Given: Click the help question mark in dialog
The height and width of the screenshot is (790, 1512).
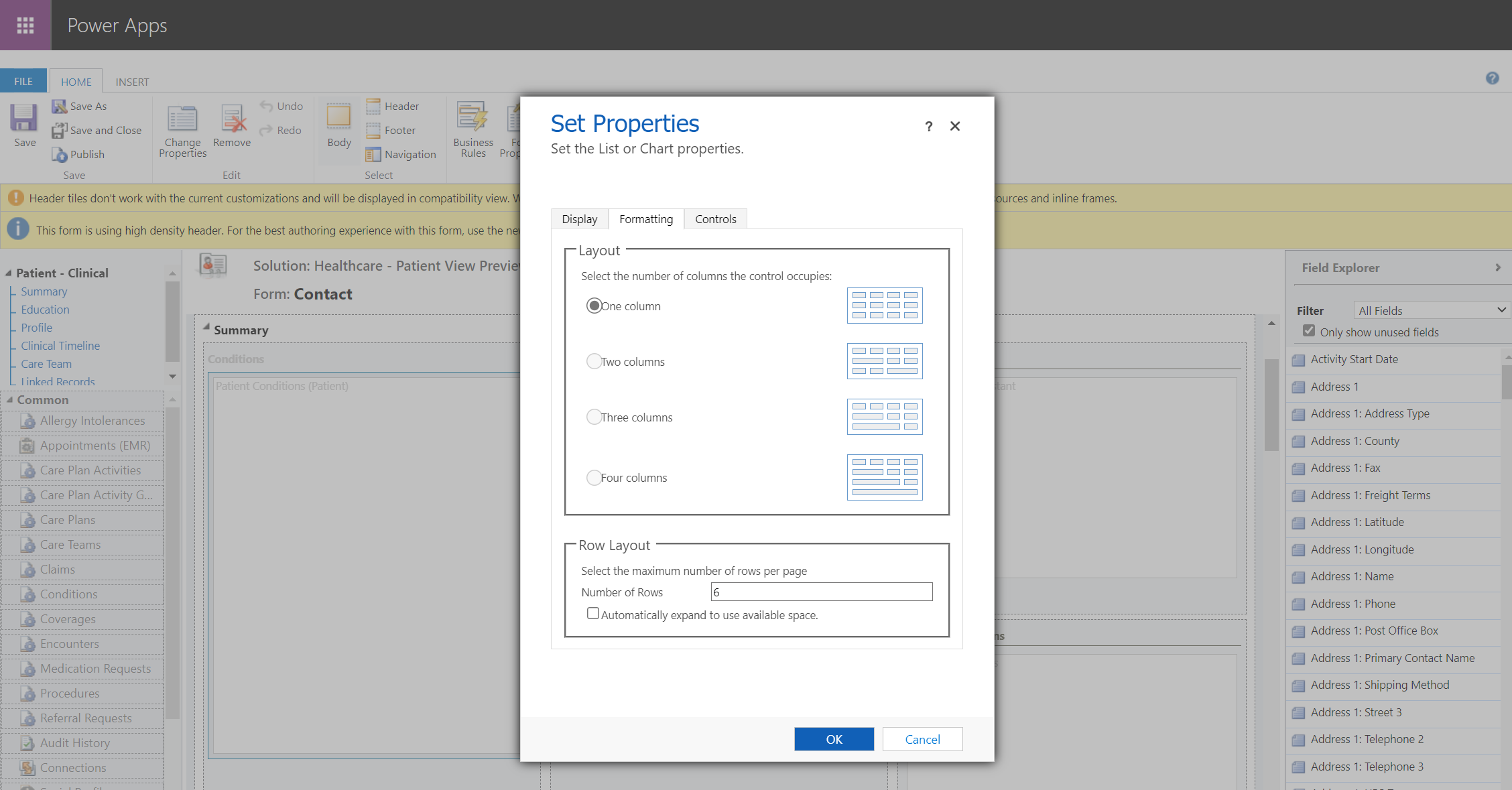Looking at the screenshot, I should (928, 127).
